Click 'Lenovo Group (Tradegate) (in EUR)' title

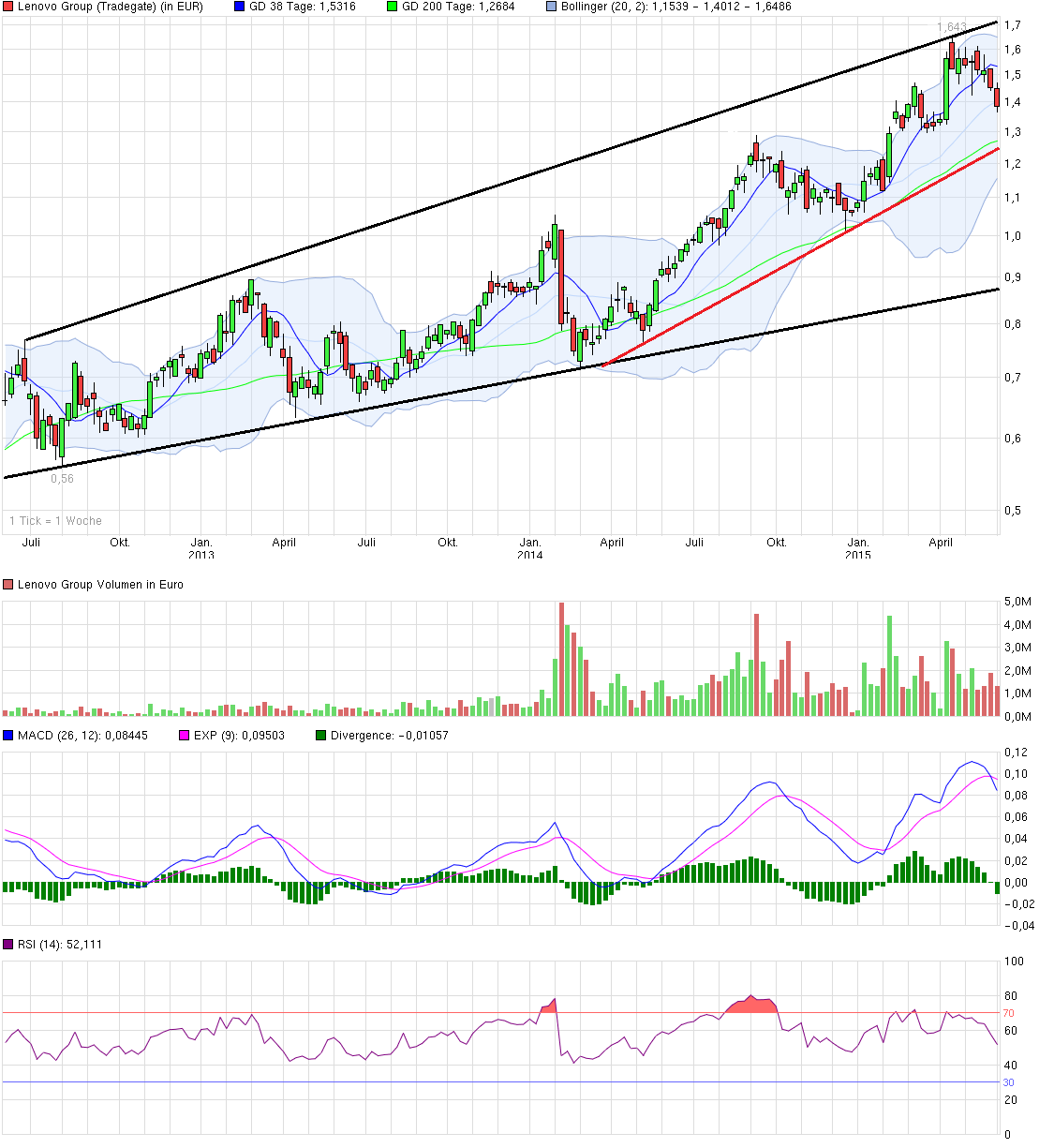coord(111,7)
